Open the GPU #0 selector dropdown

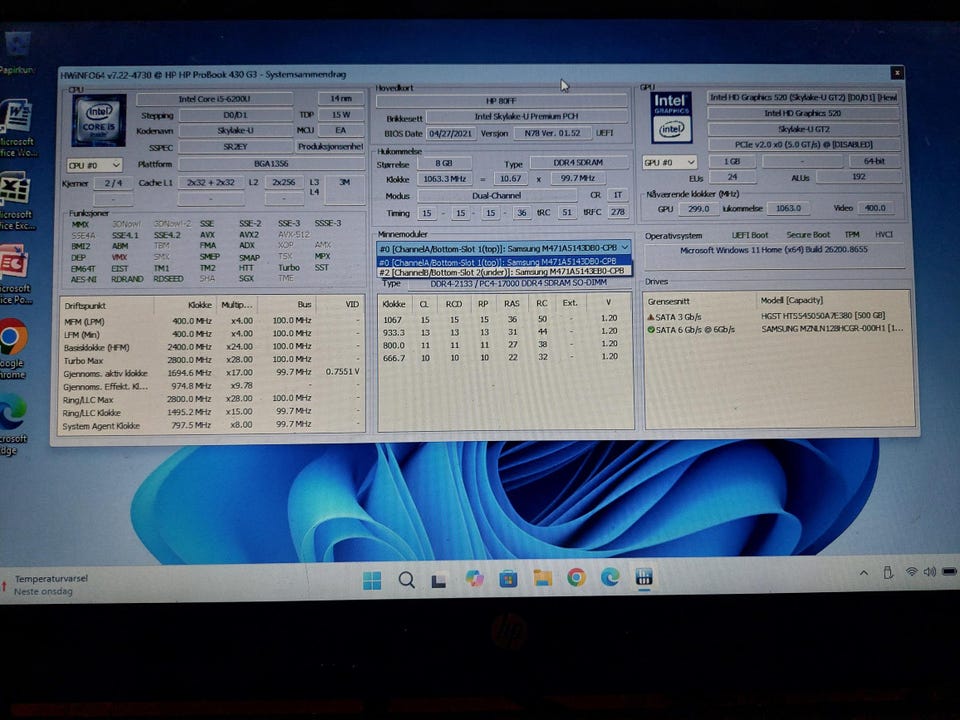[x=670, y=162]
